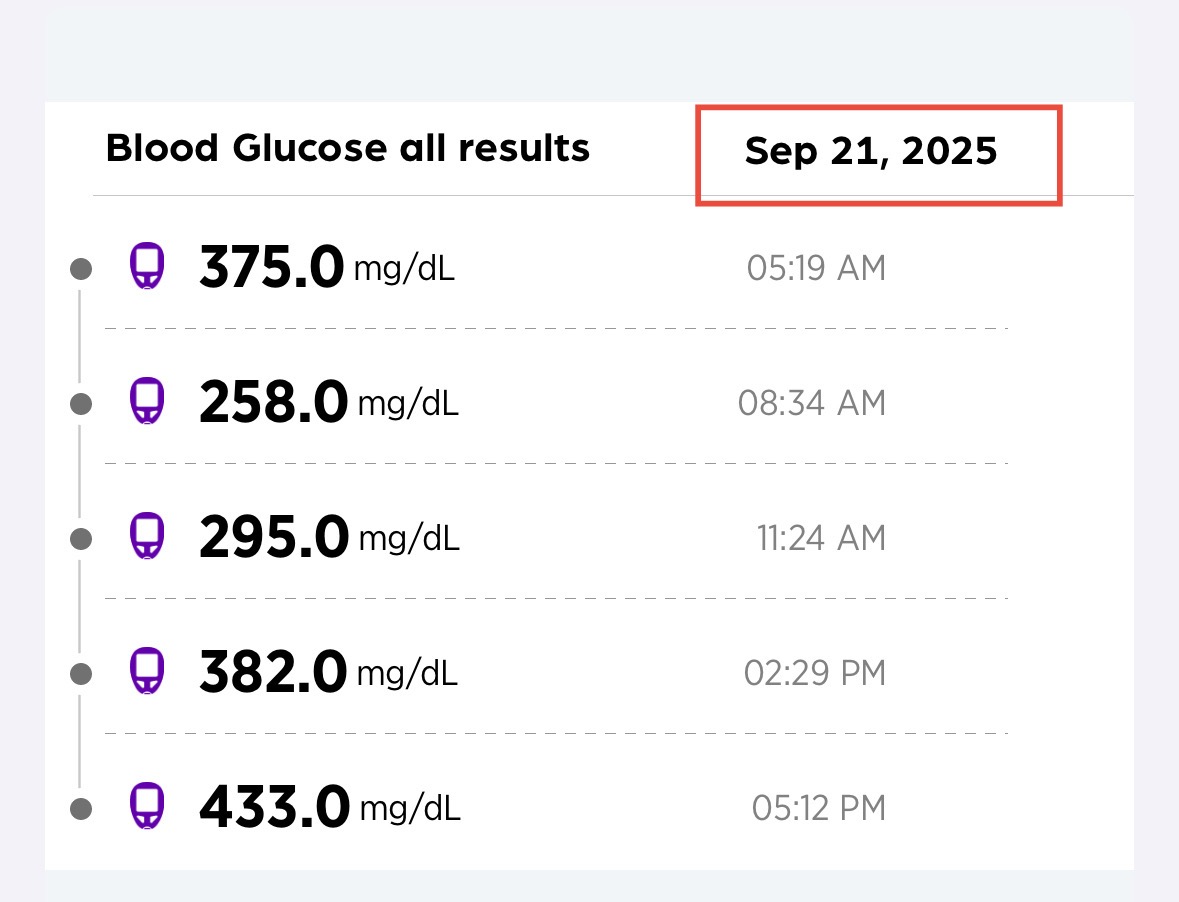Click the 05:19 AM timestamp

coord(816,268)
